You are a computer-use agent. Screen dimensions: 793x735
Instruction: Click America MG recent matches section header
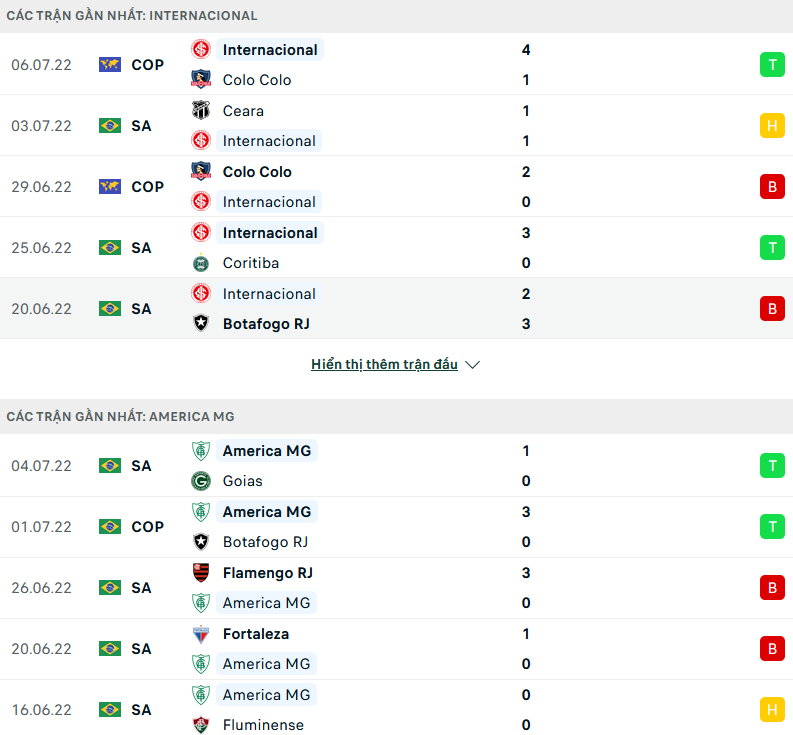click(x=120, y=416)
